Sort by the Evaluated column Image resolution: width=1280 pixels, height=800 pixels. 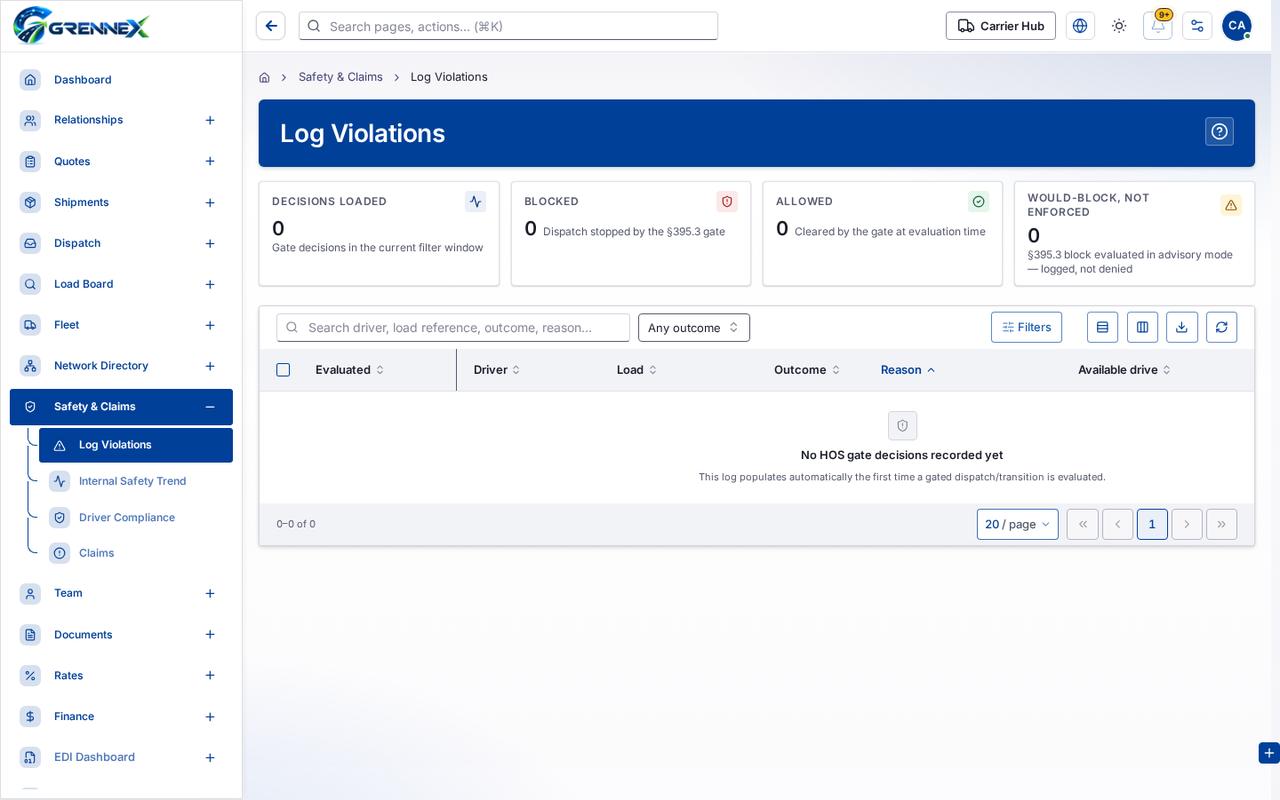coord(350,370)
